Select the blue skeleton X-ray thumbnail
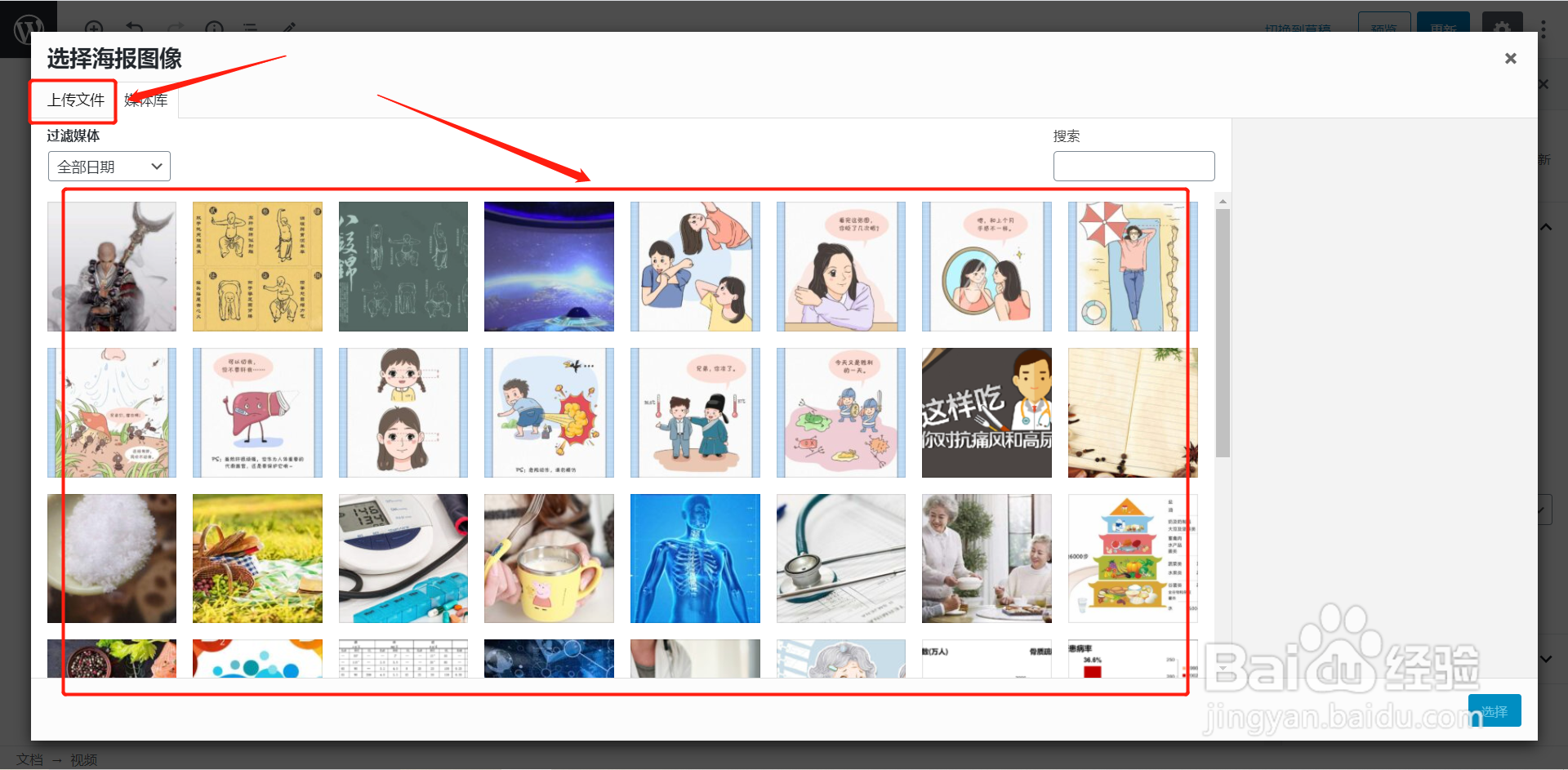 694,558
